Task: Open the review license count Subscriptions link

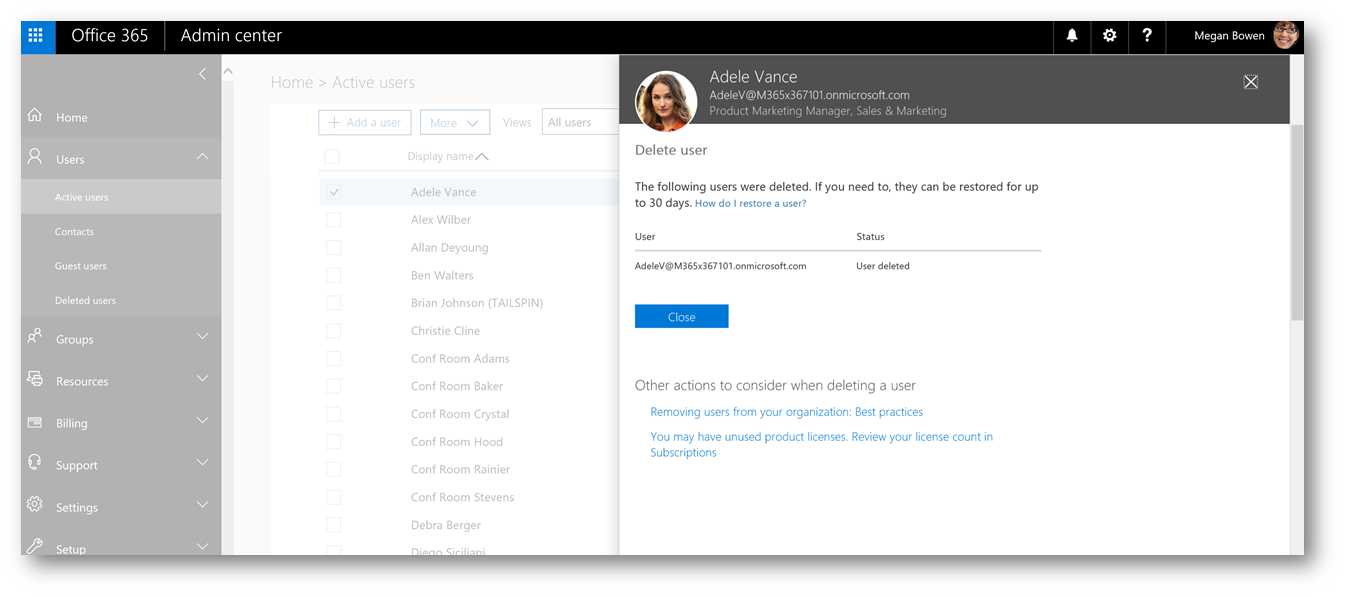Action: [821, 445]
